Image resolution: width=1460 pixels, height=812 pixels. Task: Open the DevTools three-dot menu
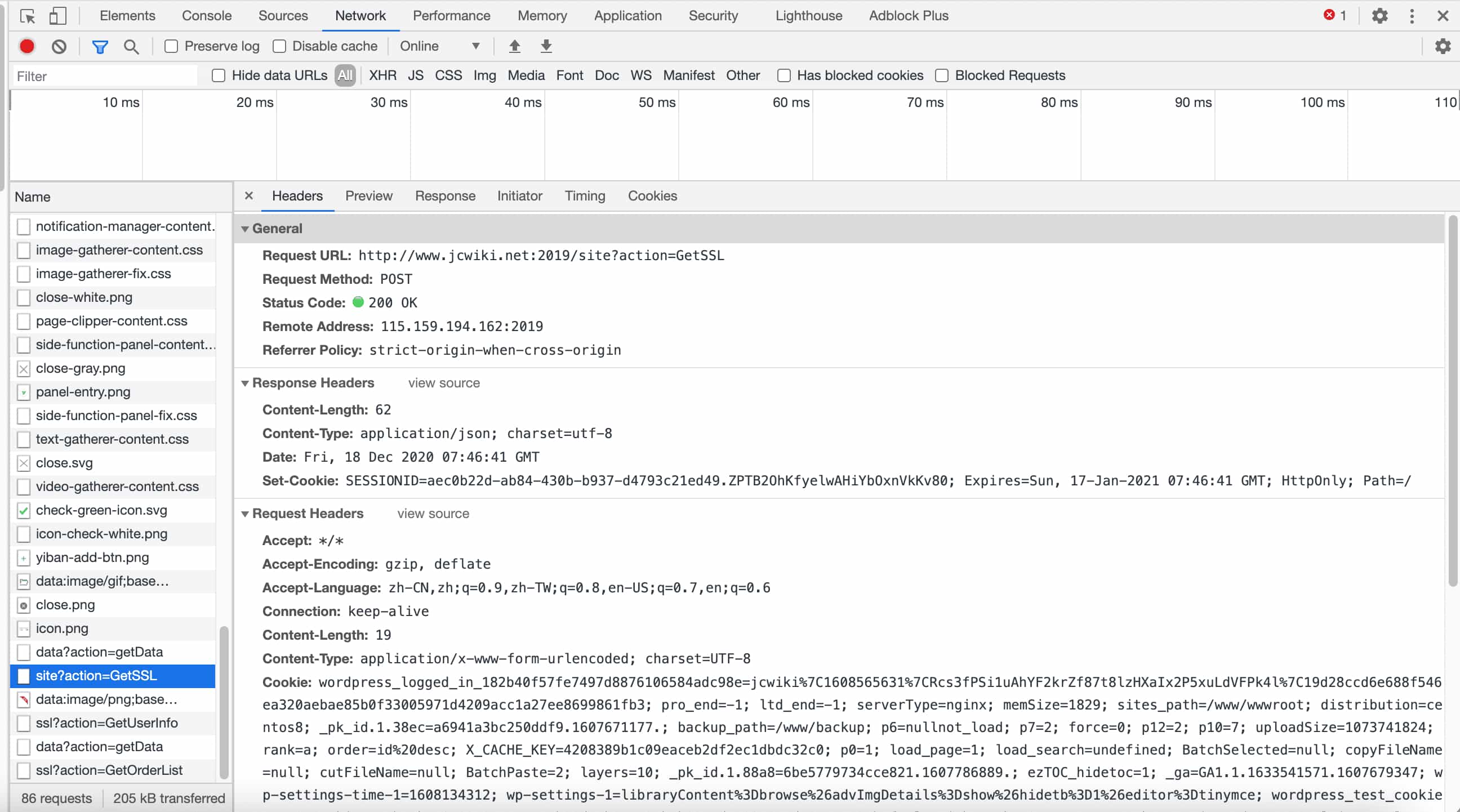[1412, 16]
